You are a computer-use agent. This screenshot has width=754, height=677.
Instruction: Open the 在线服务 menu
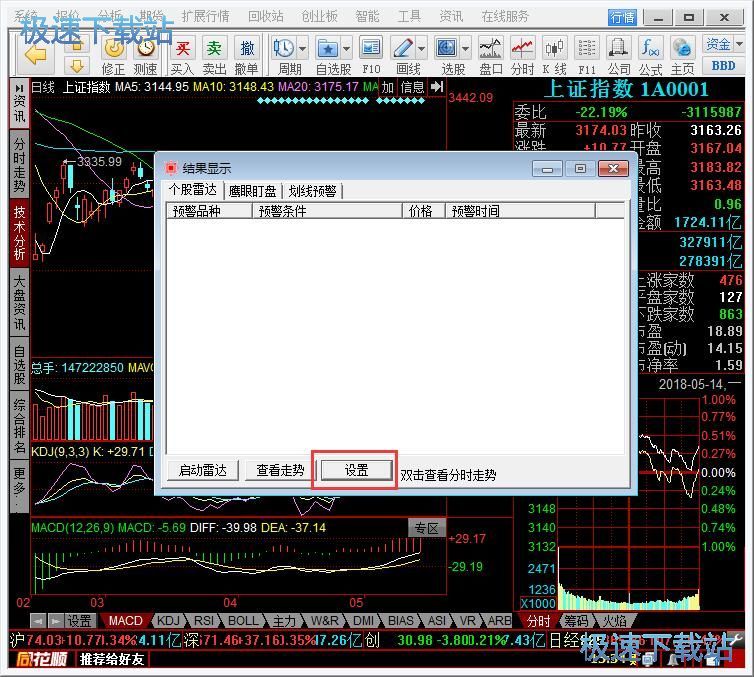[x=505, y=16]
